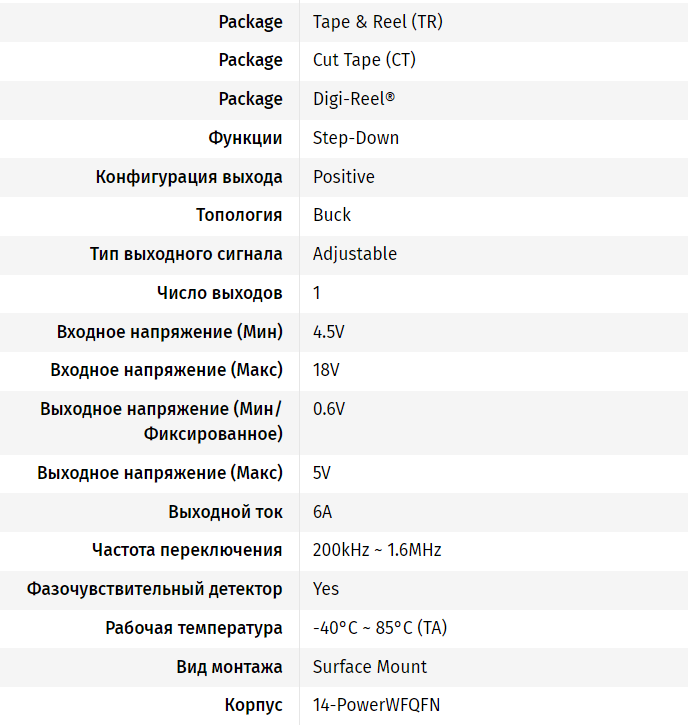Viewport: 688px width, 725px height.
Task: Click the "Выходной ток" label
Action: pos(226,512)
